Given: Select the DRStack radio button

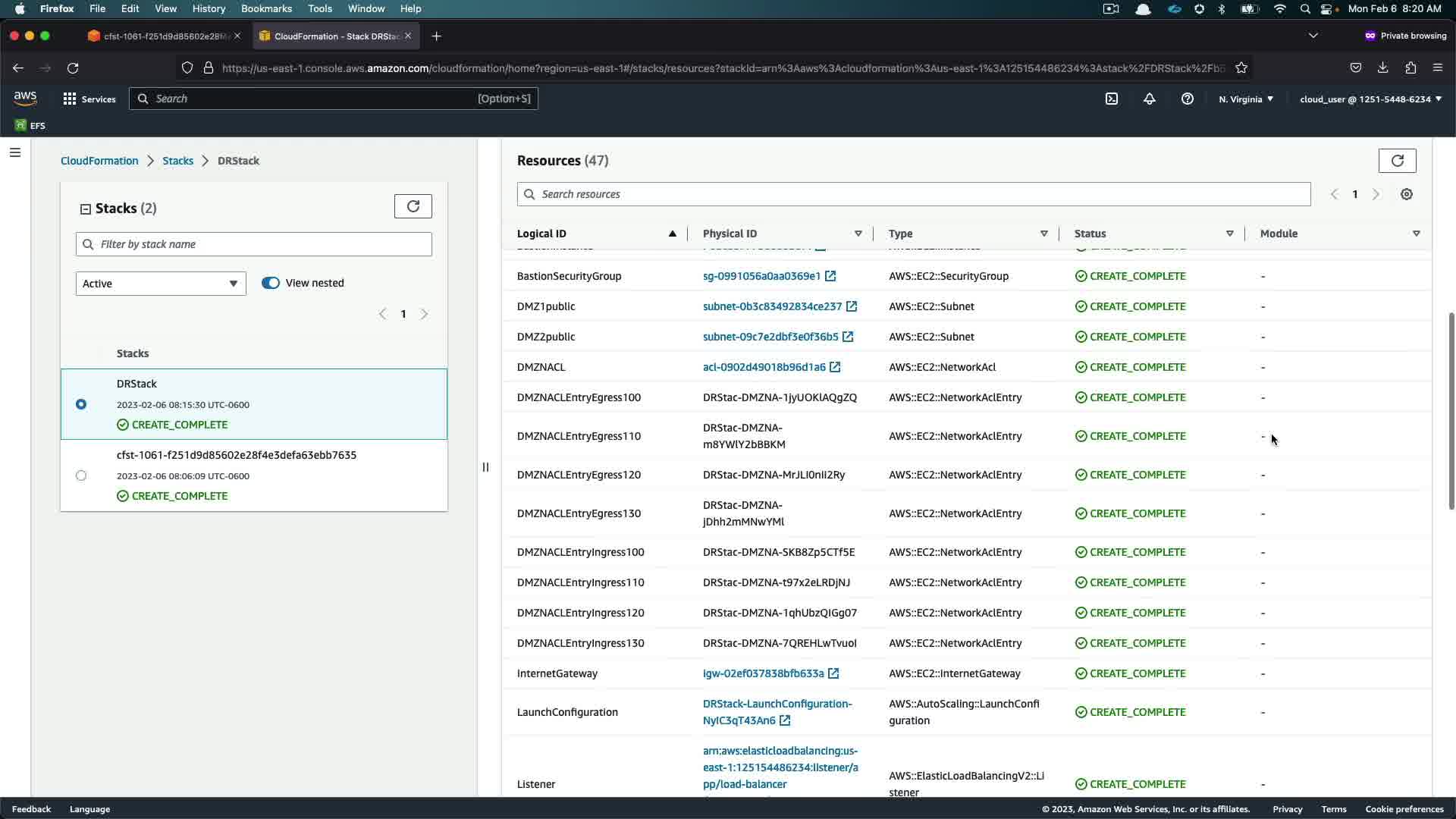Looking at the screenshot, I should (81, 404).
